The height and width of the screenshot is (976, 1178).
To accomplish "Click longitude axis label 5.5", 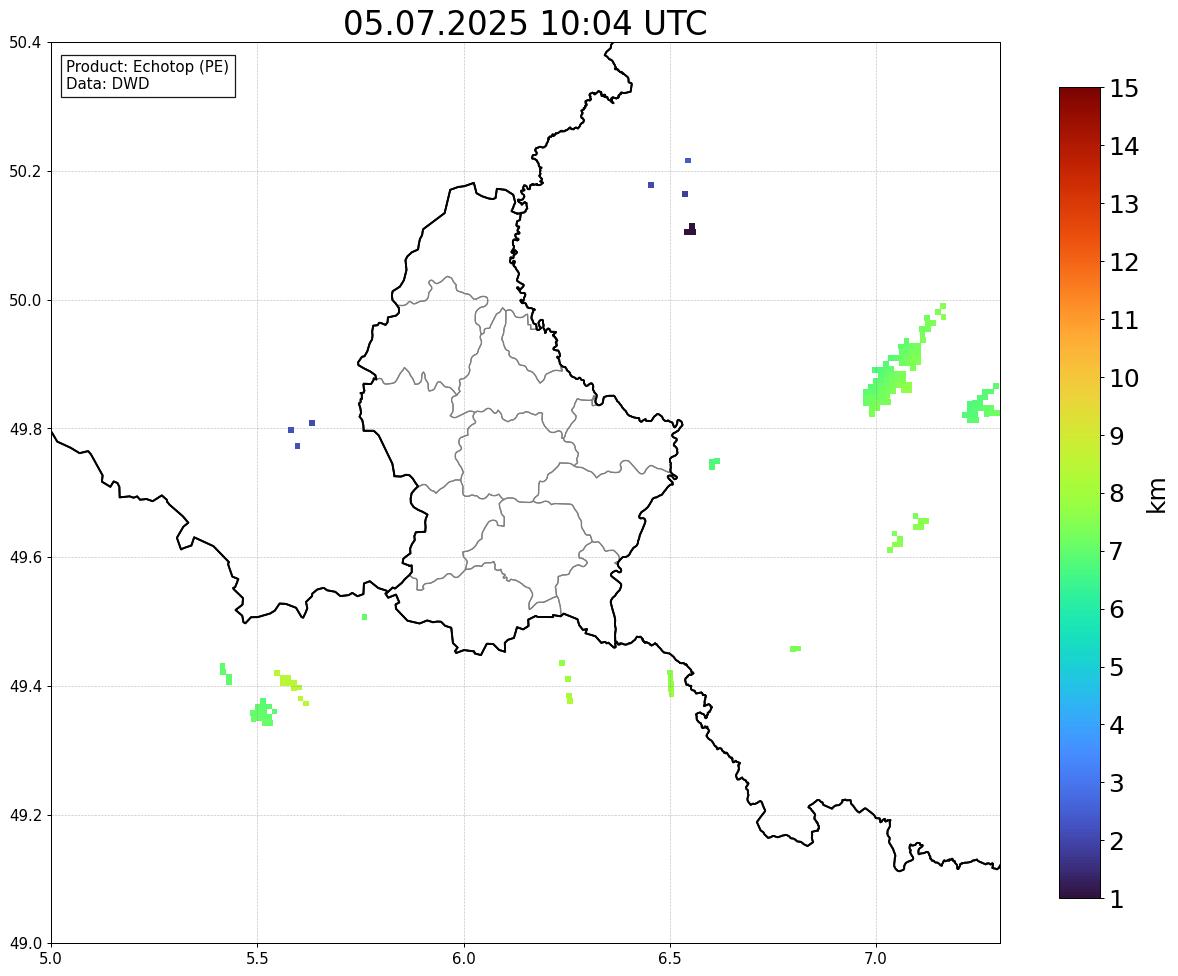I will coord(258,959).
